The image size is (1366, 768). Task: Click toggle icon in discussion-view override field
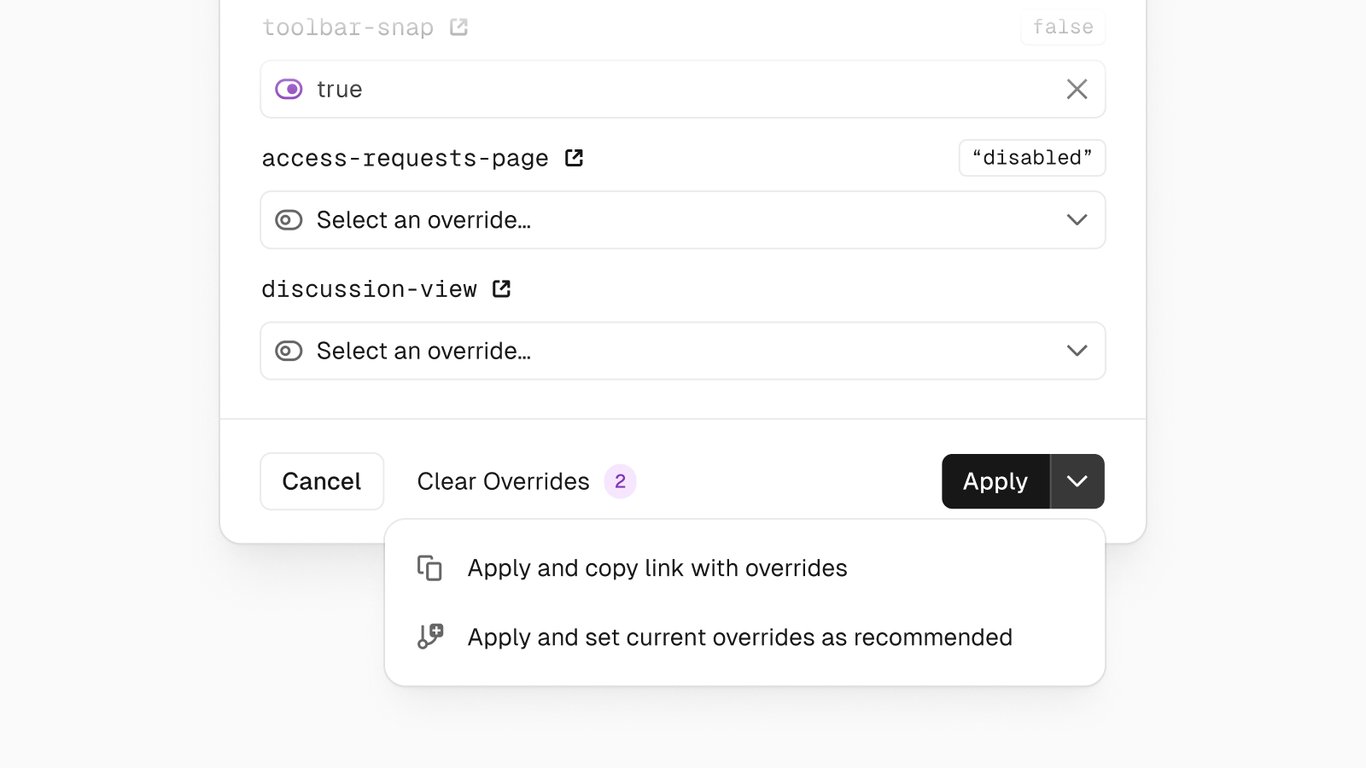pos(289,351)
